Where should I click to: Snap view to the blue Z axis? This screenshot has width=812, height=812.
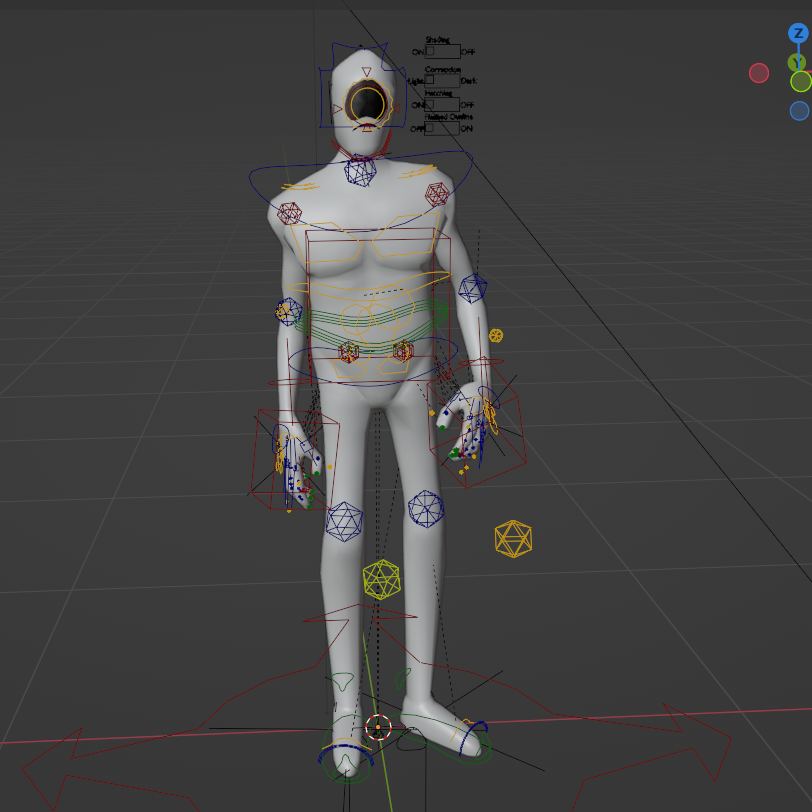coord(798,33)
